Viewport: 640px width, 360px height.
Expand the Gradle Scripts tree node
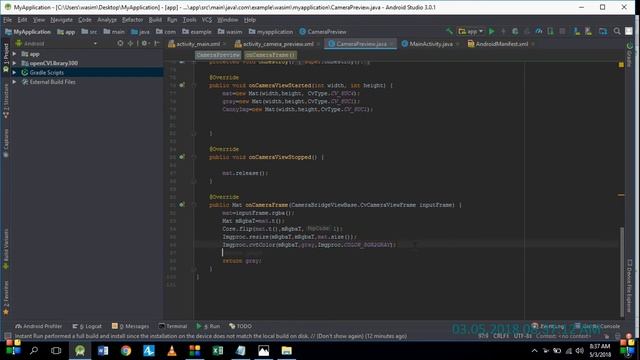(14, 73)
